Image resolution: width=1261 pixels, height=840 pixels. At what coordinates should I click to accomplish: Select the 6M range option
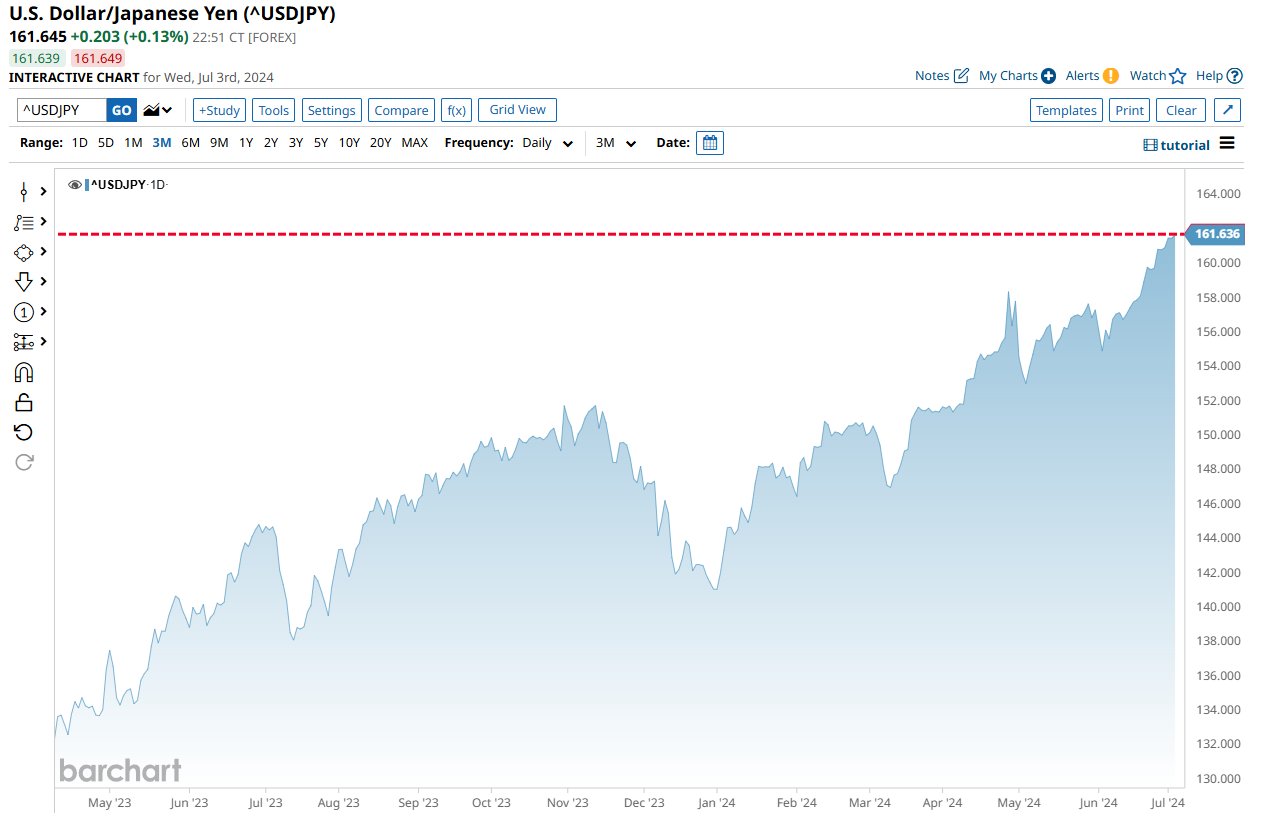tap(190, 143)
